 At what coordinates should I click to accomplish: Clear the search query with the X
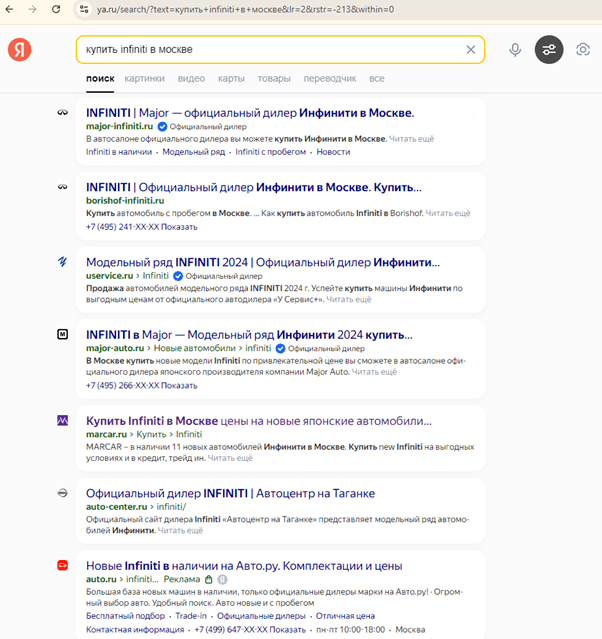471,50
